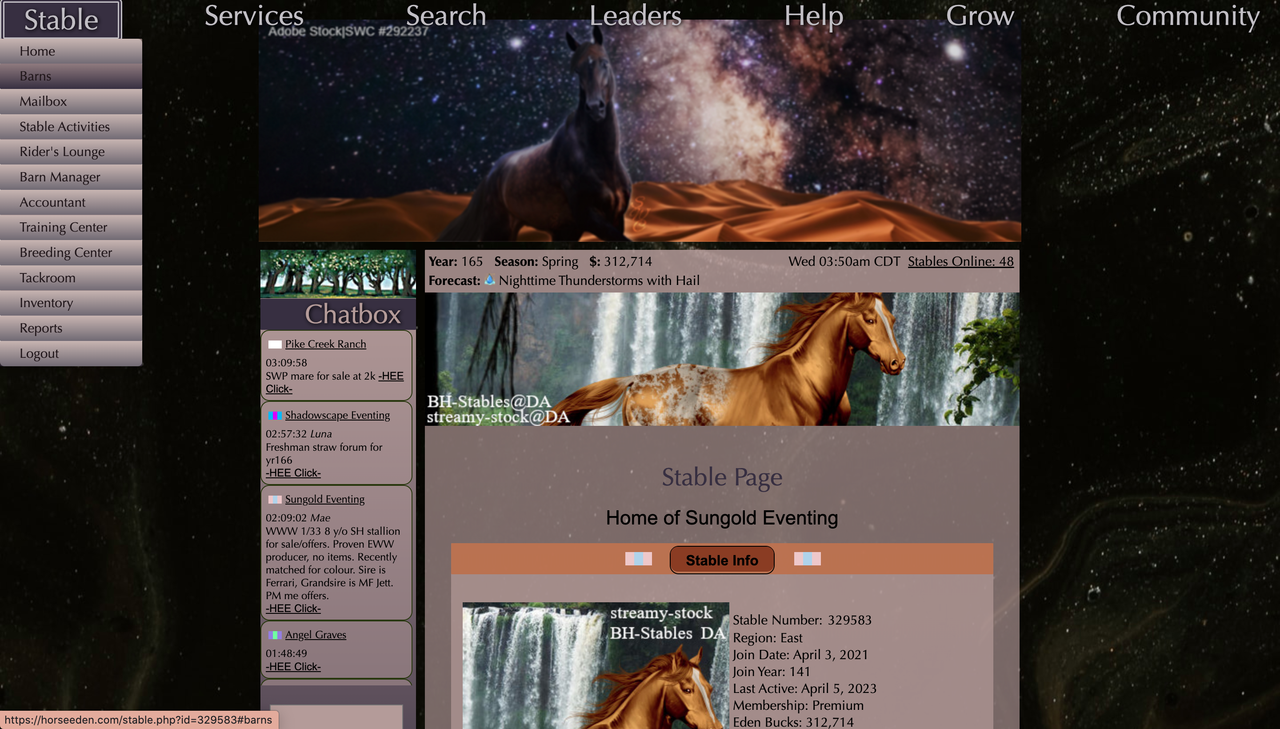The width and height of the screenshot is (1280, 729).
Task: Click -HEE Click- in Sungold Eventing's post
Action: [x=292, y=607]
